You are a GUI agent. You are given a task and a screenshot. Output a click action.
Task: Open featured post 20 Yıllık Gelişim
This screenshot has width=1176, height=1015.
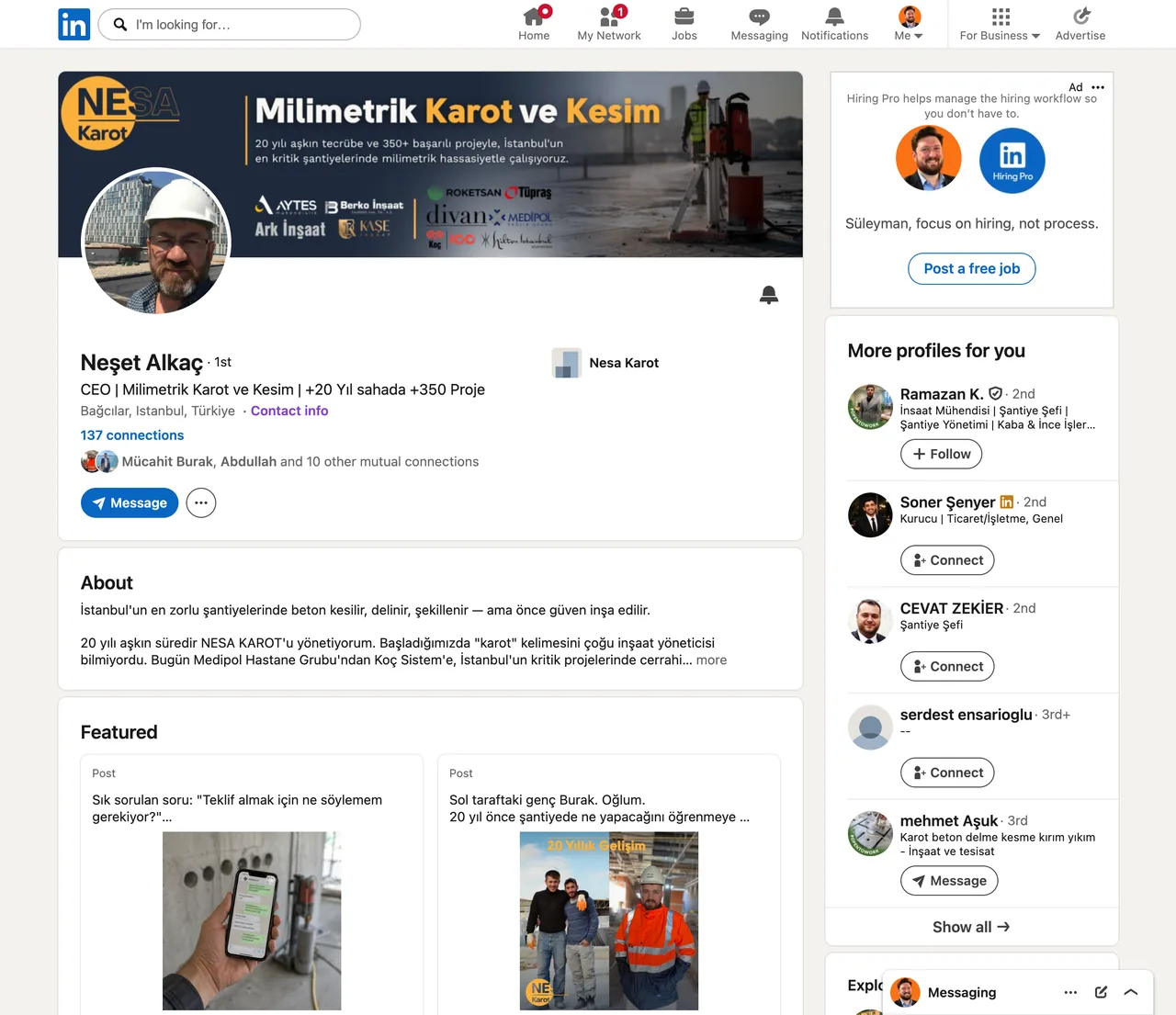(609, 885)
